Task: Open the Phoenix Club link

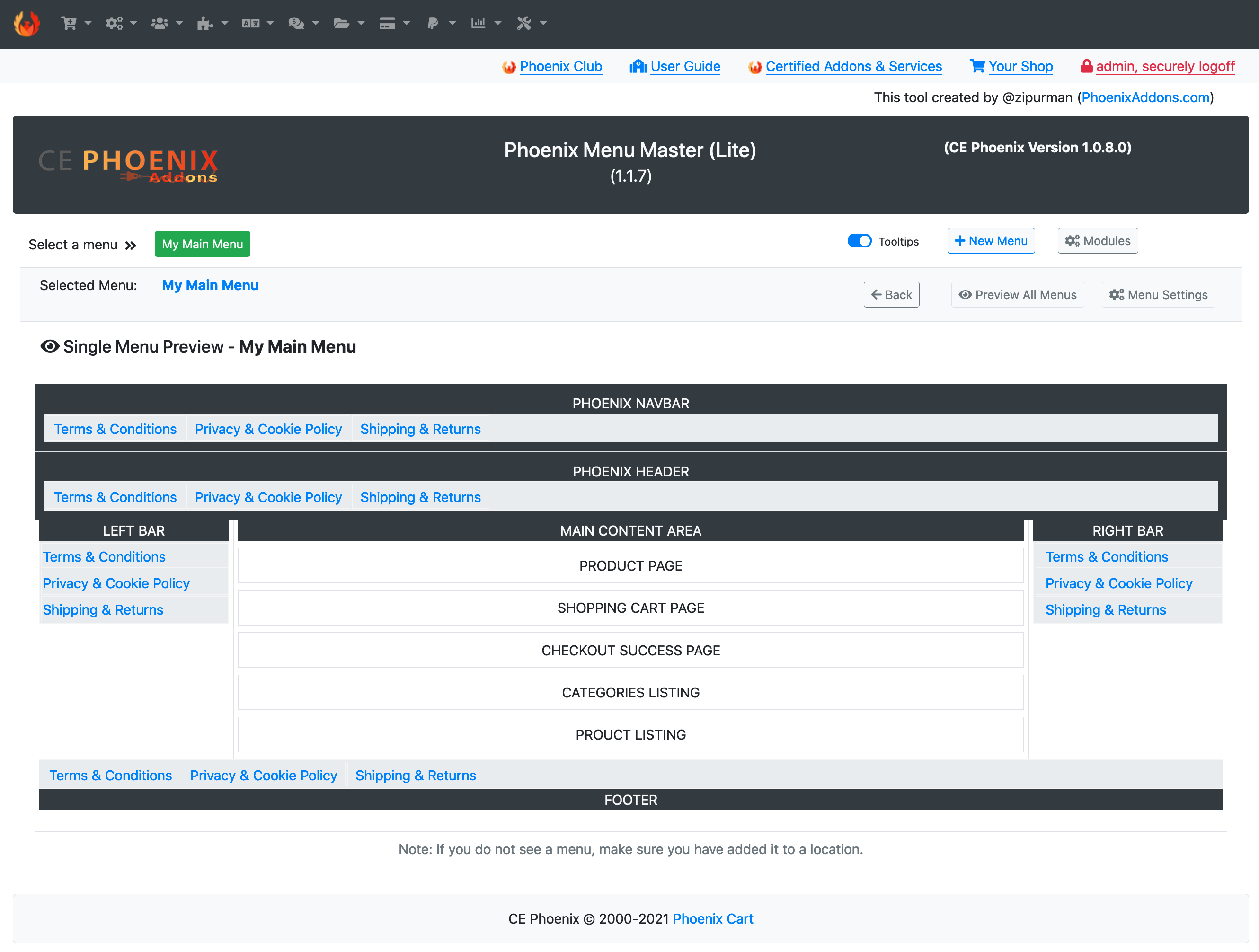Action: [x=560, y=67]
